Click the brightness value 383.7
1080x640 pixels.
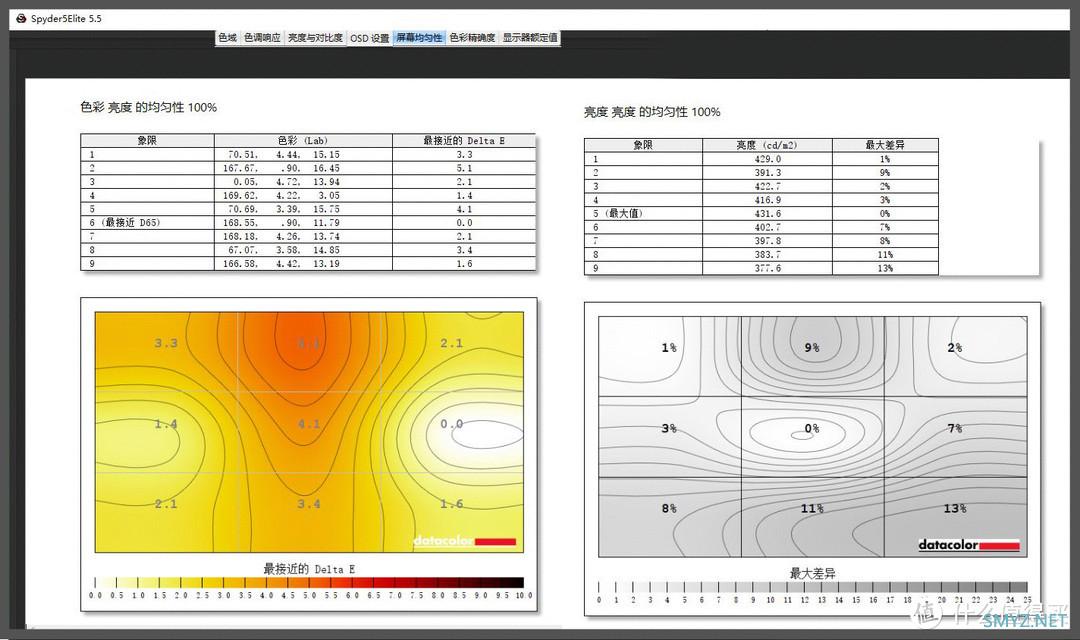tap(767, 254)
